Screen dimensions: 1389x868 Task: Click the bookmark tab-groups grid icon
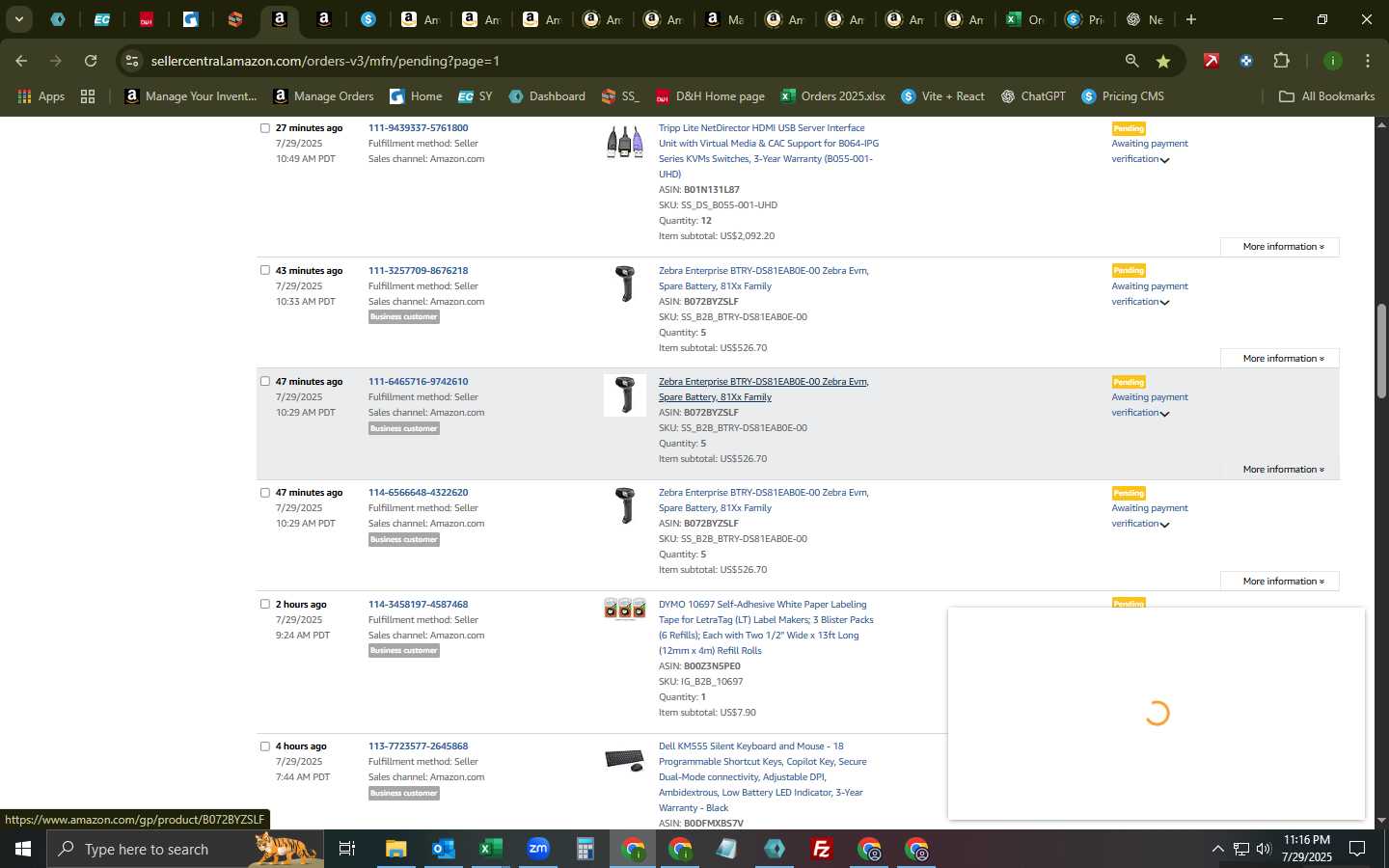tap(88, 96)
